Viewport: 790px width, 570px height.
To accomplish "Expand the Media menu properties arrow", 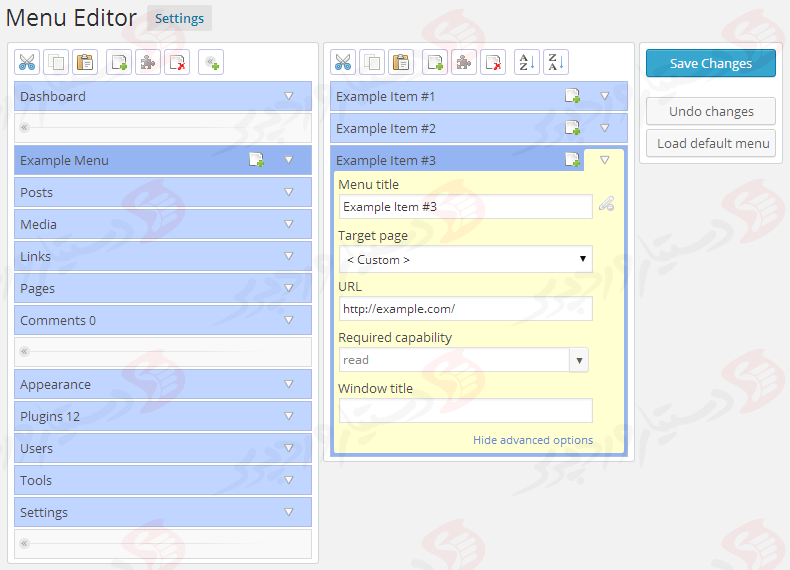I will 289,224.
